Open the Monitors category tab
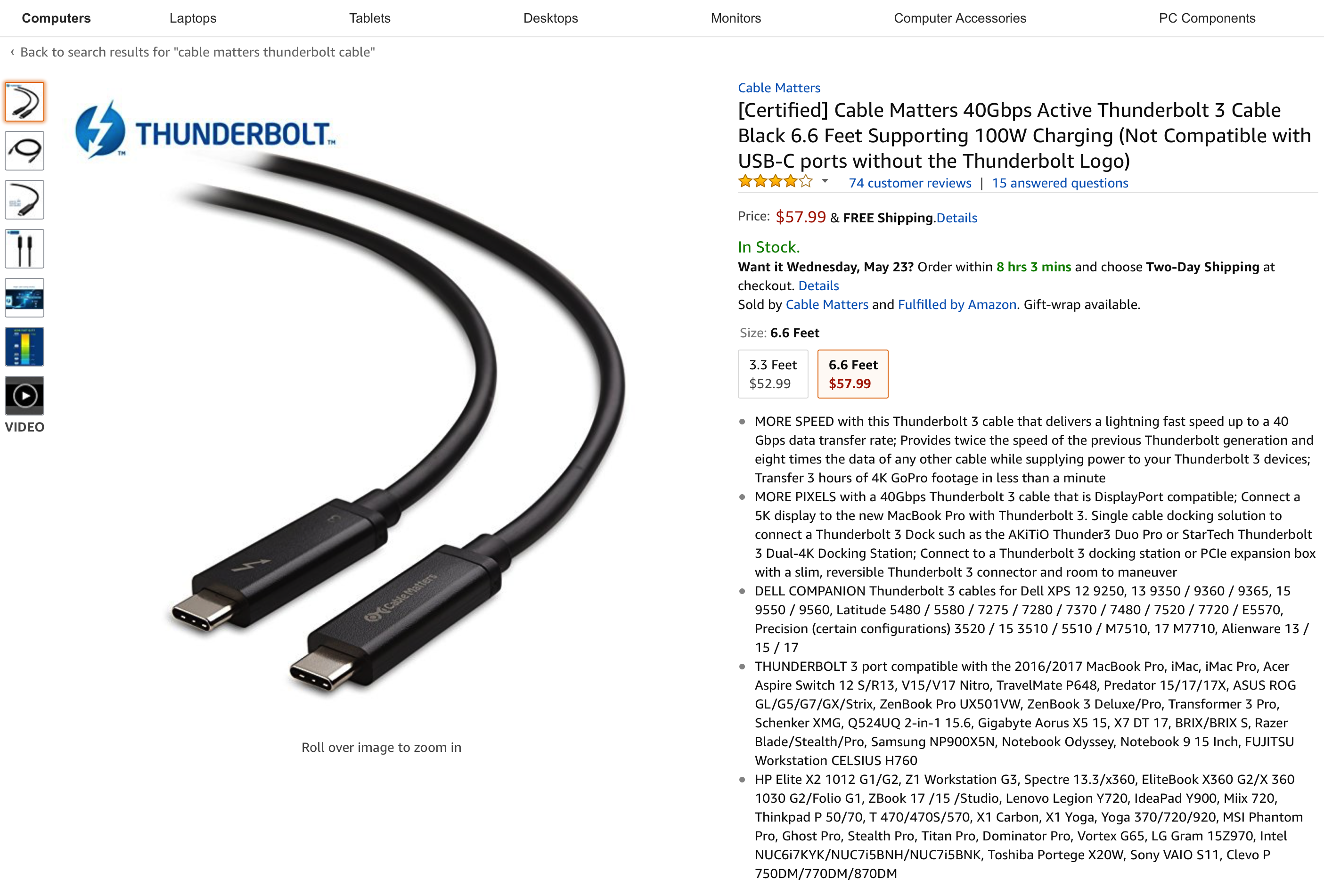This screenshot has width=1324, height=896. [x=736, y=18]
